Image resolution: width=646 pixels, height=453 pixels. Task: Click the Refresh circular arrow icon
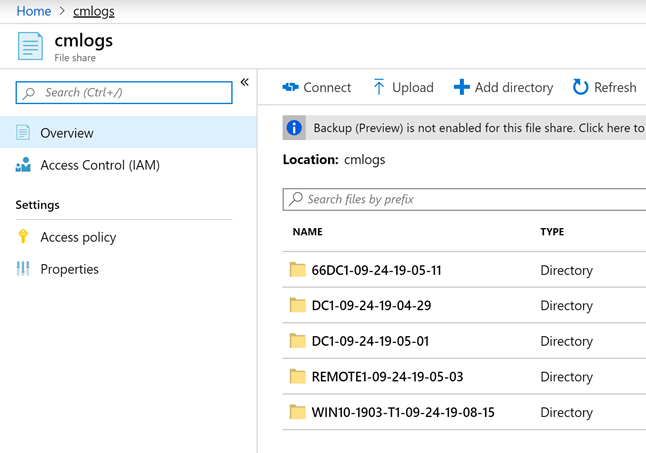tap(580, 88)
